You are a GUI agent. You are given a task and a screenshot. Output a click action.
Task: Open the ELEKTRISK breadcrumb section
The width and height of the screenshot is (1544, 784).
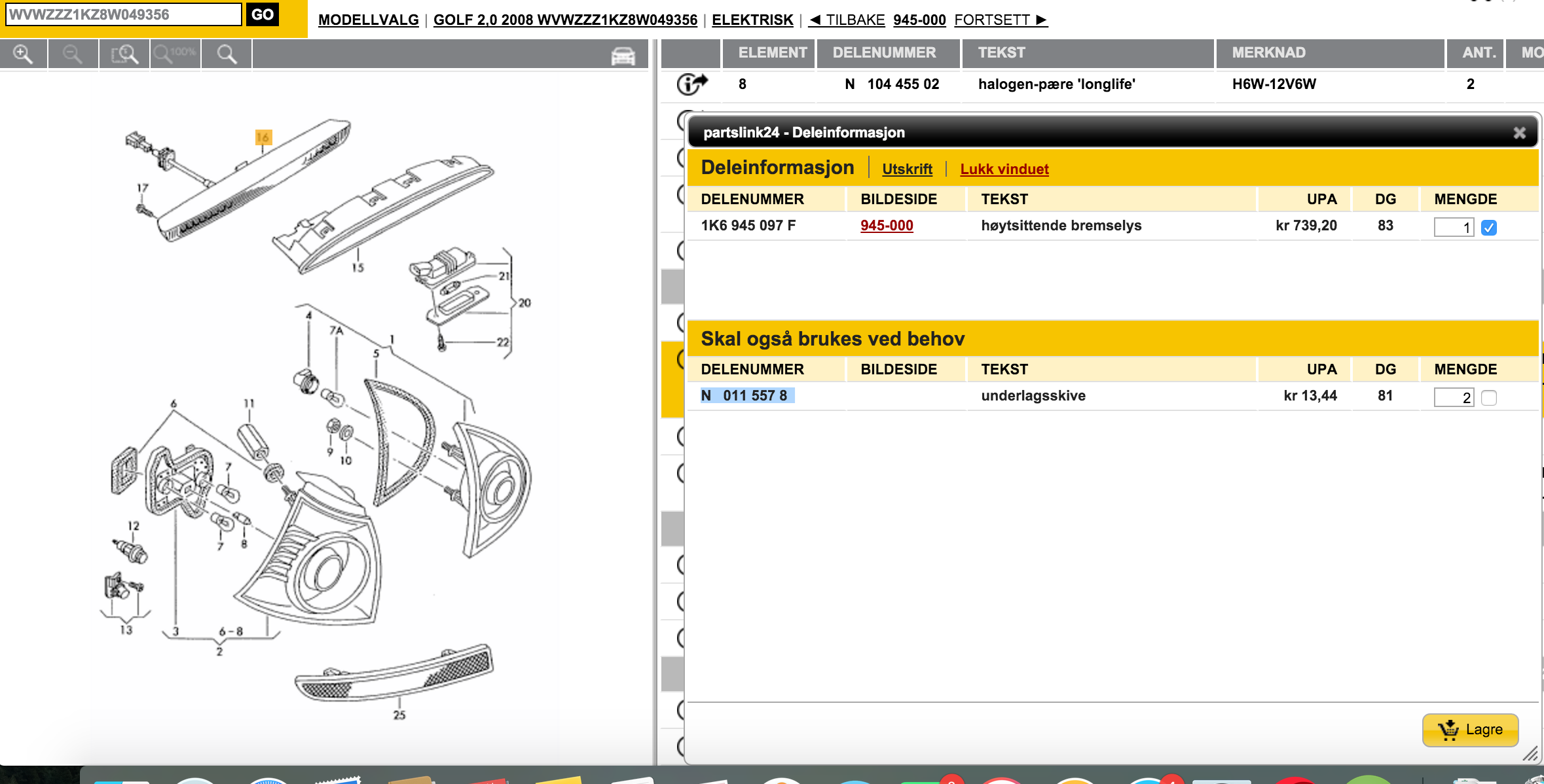[752, 20]
